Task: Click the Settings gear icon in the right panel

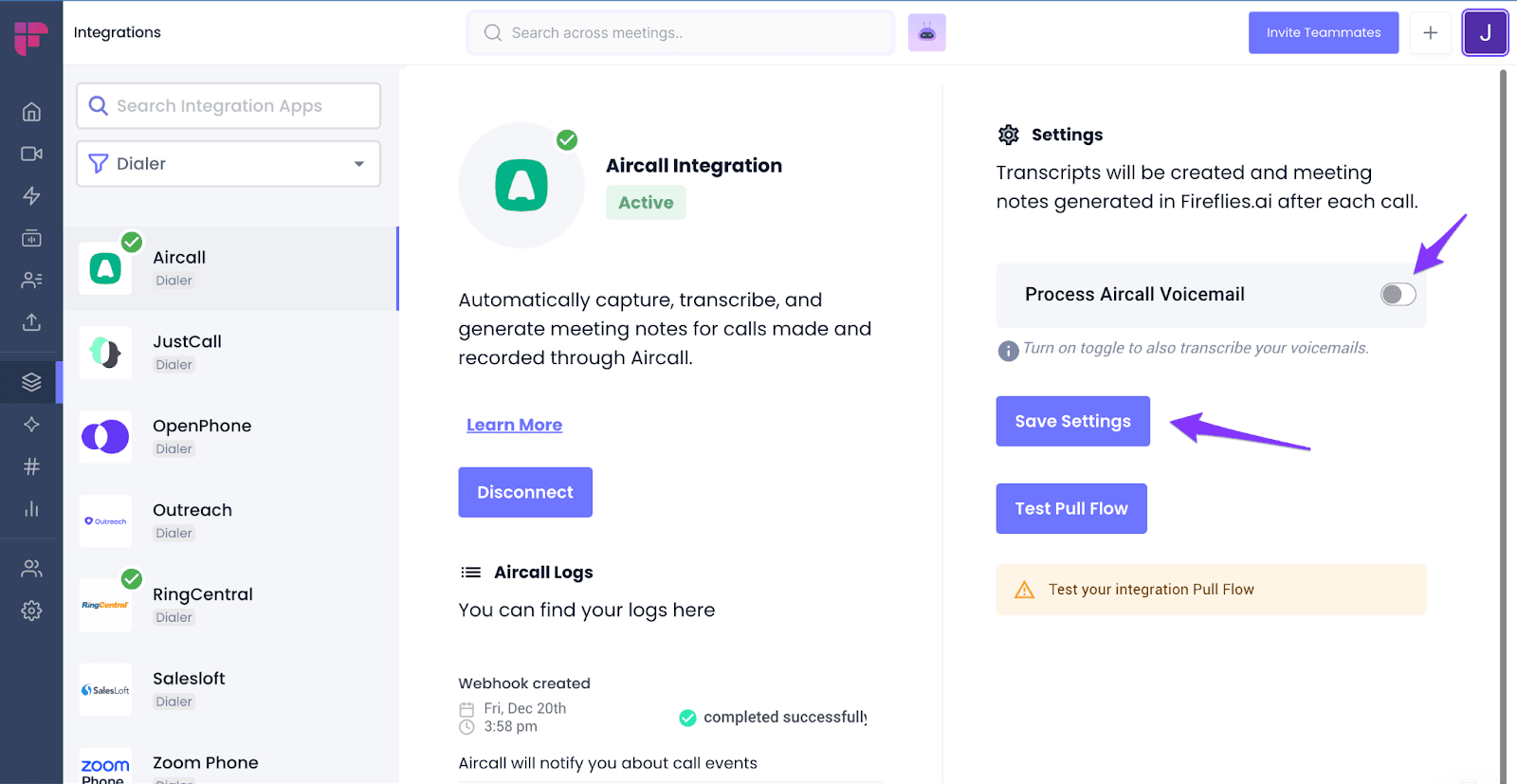Action: coord(1009,135)
